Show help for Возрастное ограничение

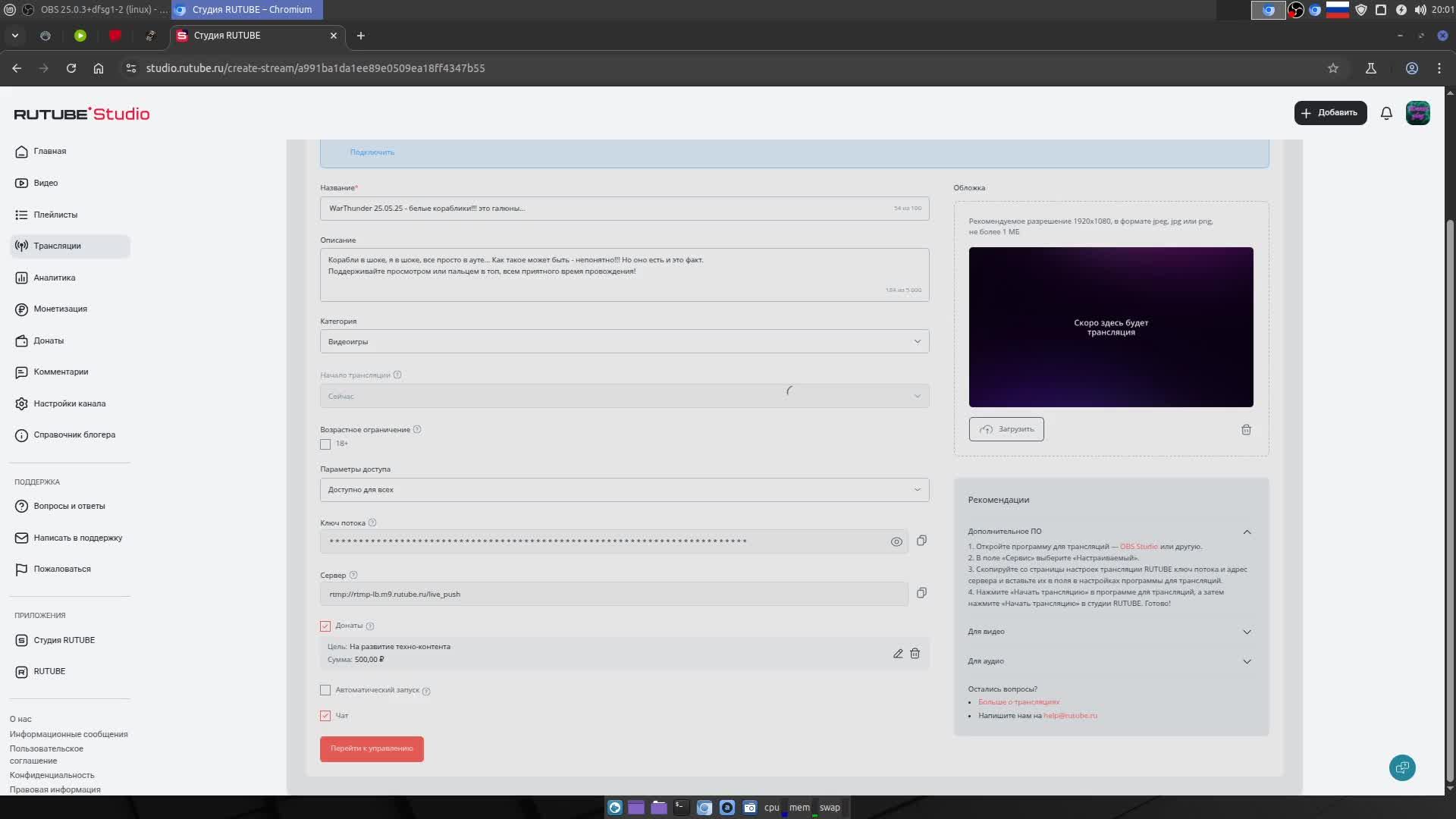point(417,429)
